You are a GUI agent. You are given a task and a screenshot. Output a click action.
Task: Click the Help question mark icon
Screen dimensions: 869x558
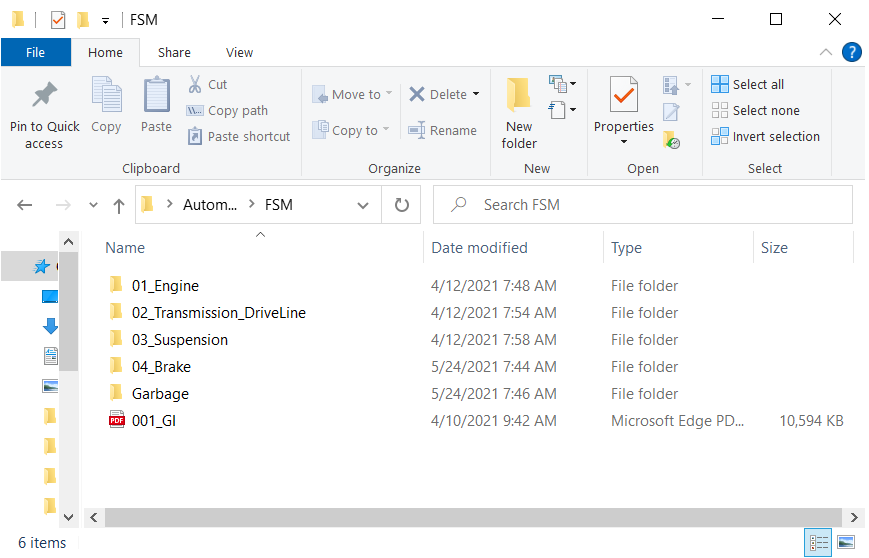pyautogui.click(x=852, y=53)
